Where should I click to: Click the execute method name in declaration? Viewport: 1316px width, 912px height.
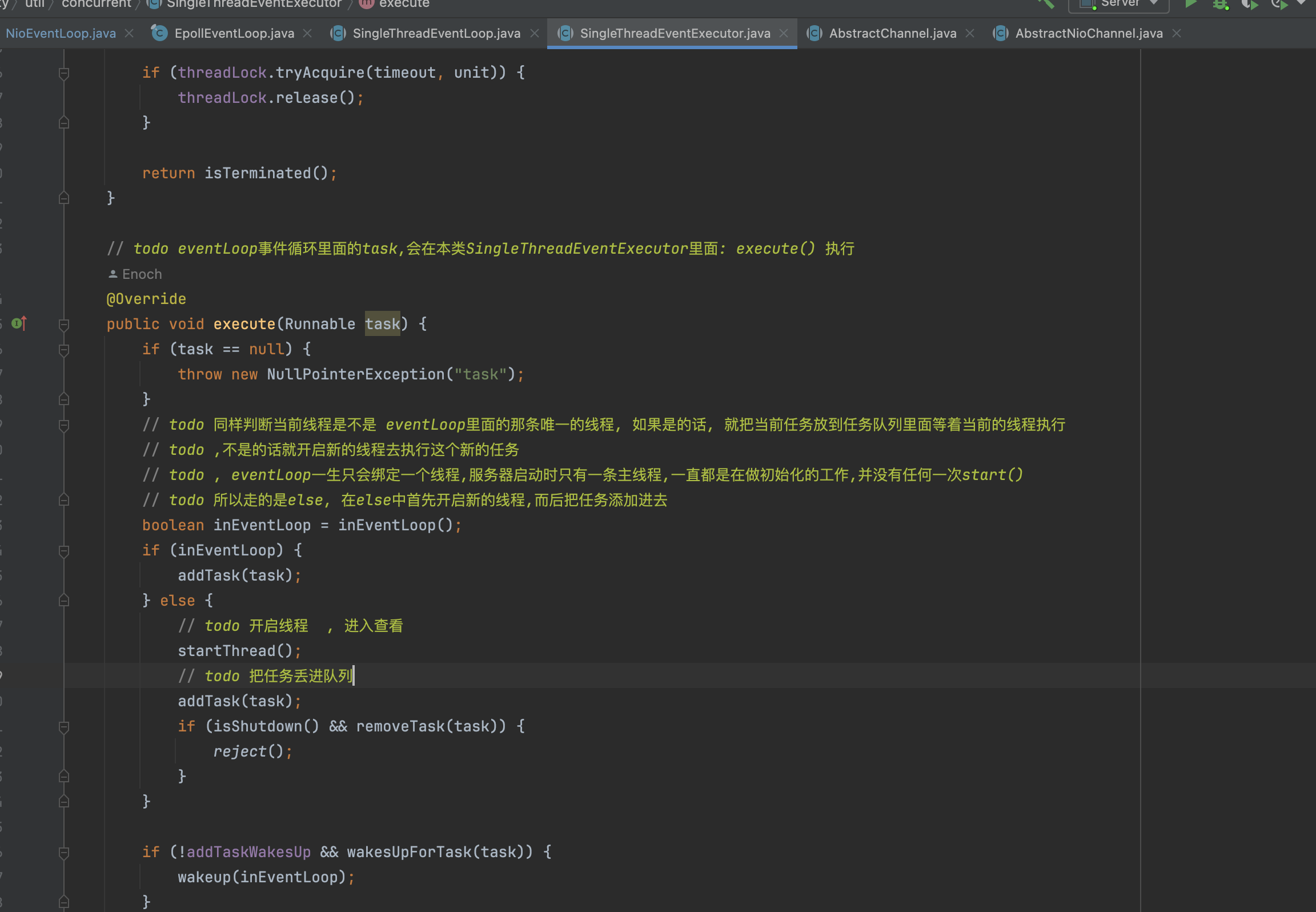coord(244,324)
